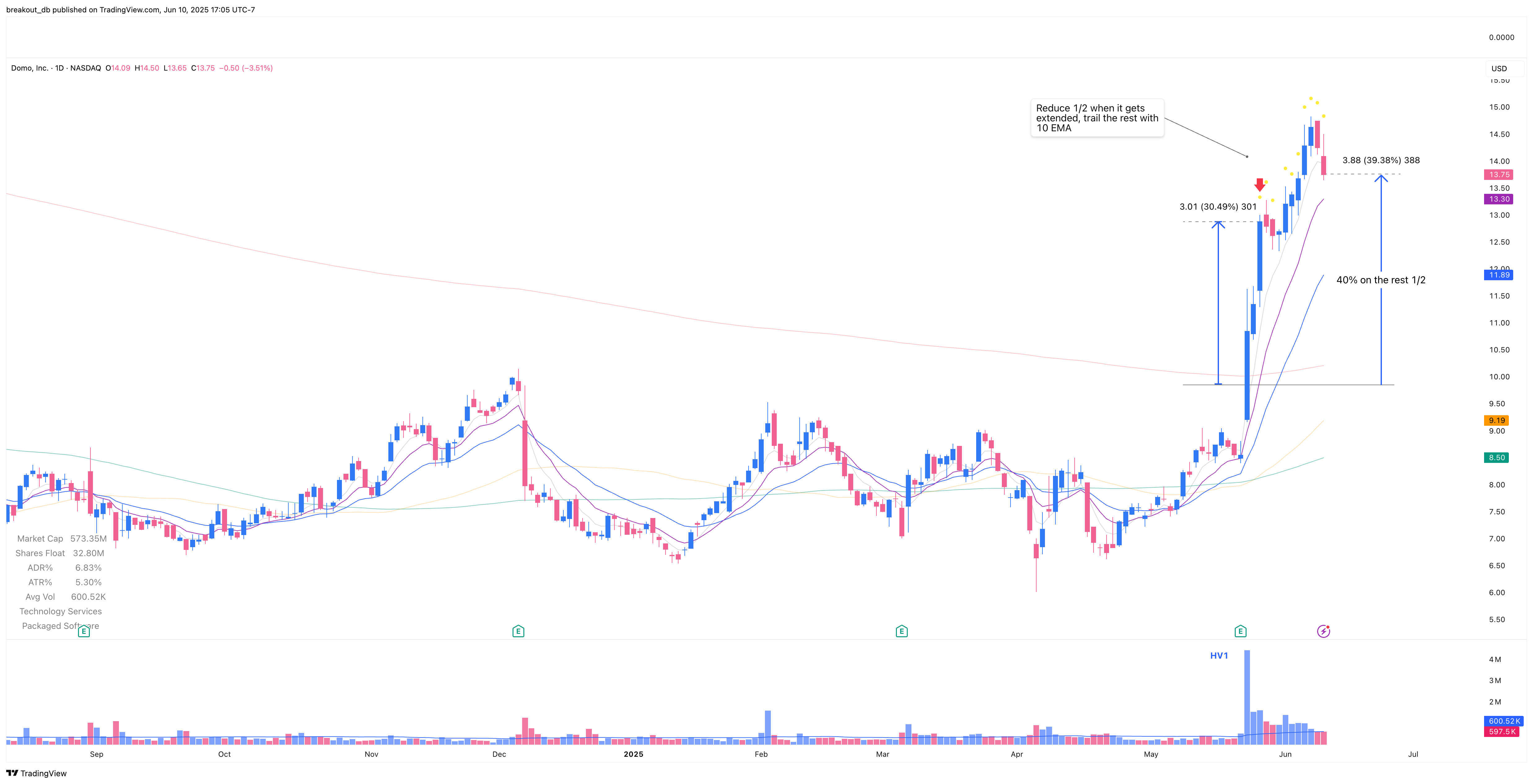This screenshot has width=1533, height=784.
Task: Click the earnings E icon below September
Action: pyautogui.click(x=84, y=630)
